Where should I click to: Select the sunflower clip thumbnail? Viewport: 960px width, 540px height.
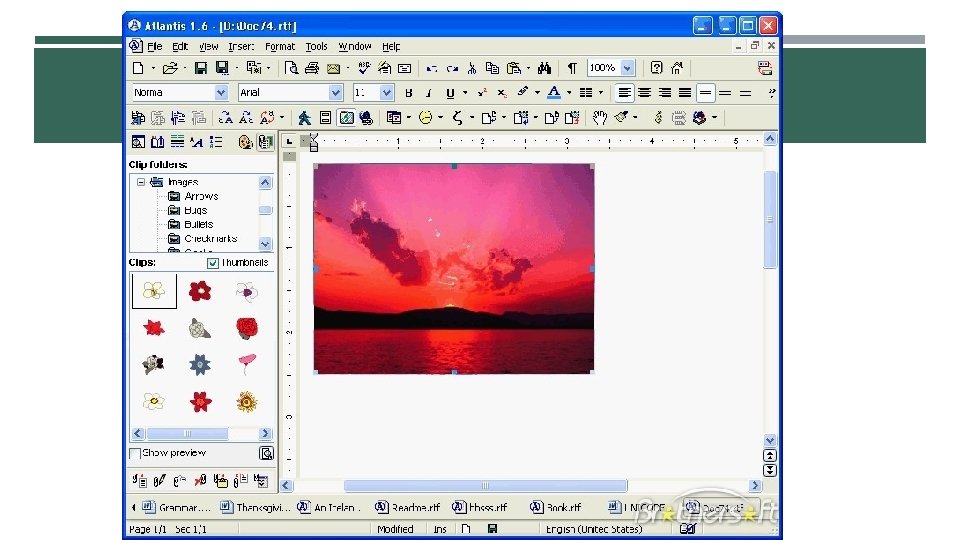(x=247, y=402)
